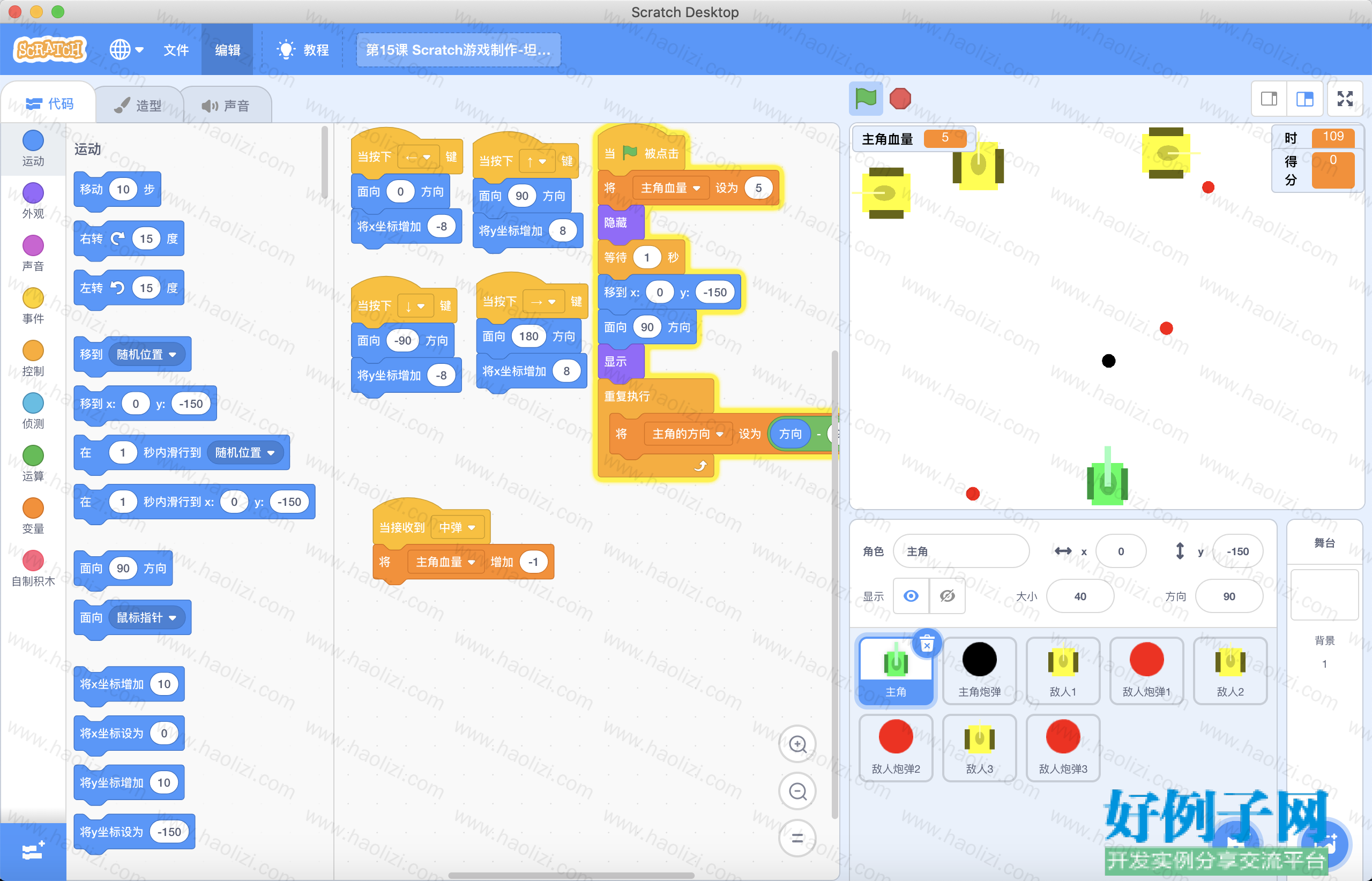Select the 敌人2 sprite
Viewport: 1372px width, 881px height.
coord(1230,670)
